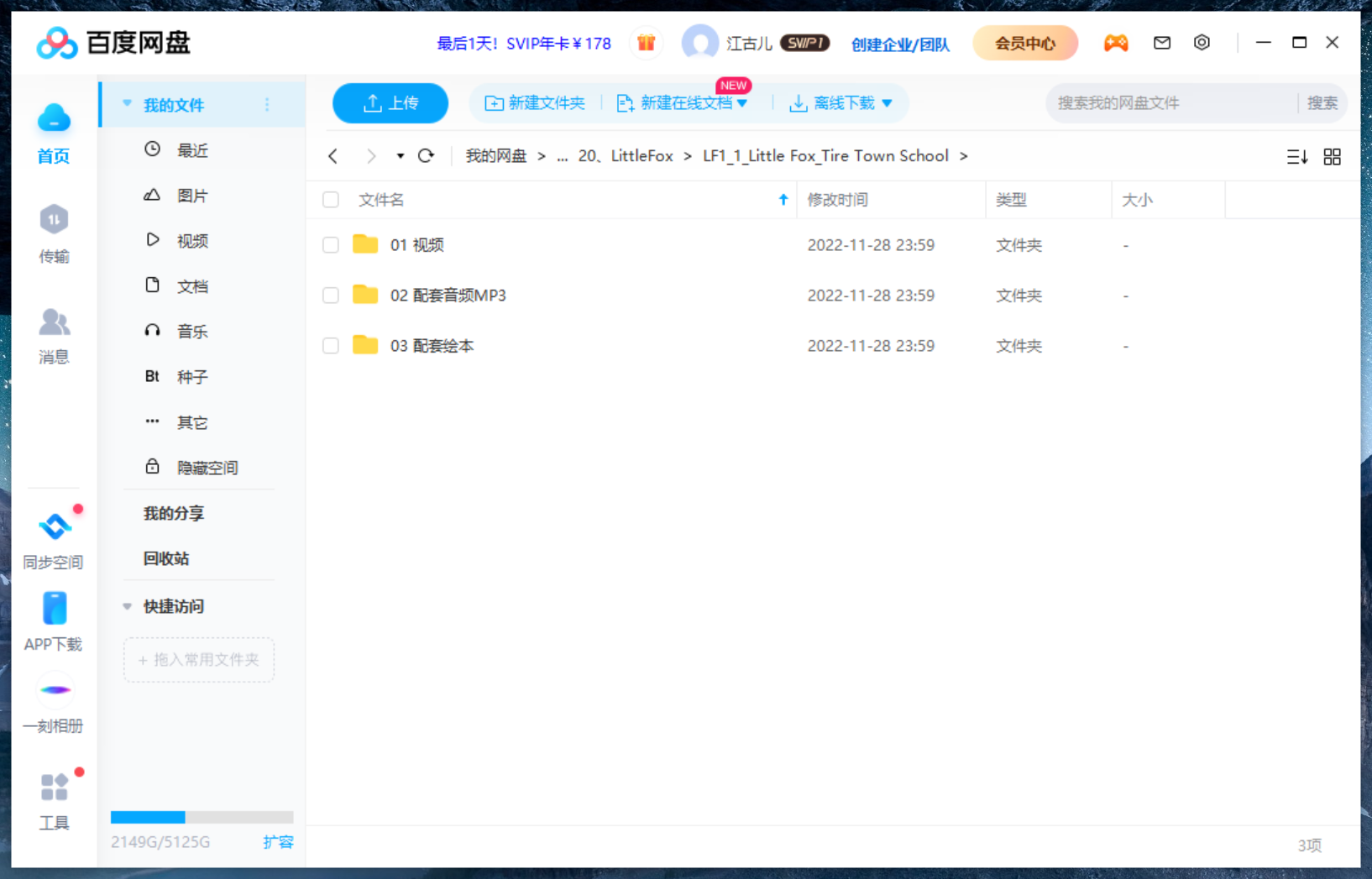Image resolution: width=1372 pixels, height=879 pixels.
Task: Select all files via header checkbox
Action: 330,200
